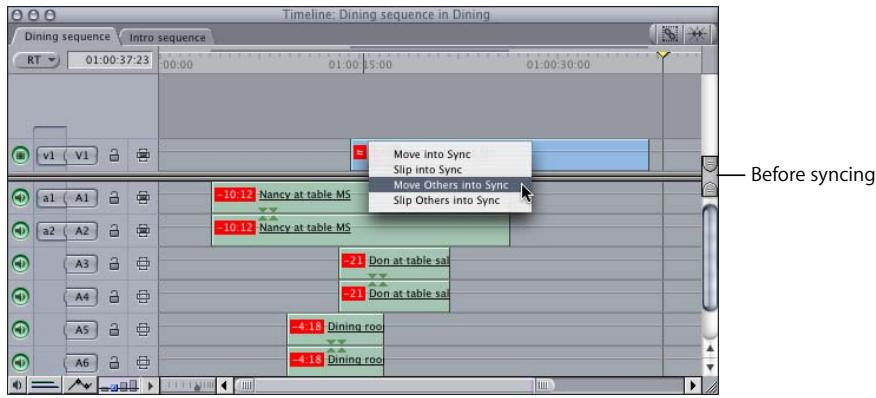Lock the A6 audio track

[114, 363]
